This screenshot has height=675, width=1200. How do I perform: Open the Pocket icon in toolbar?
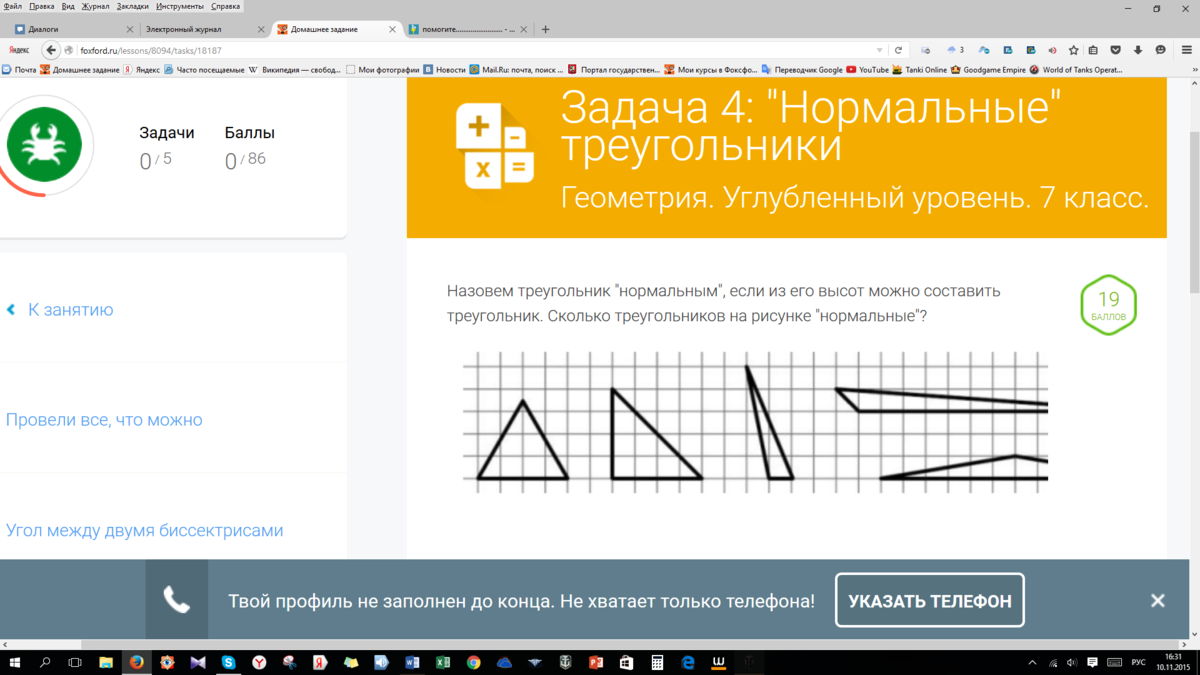click(1116, 50)
